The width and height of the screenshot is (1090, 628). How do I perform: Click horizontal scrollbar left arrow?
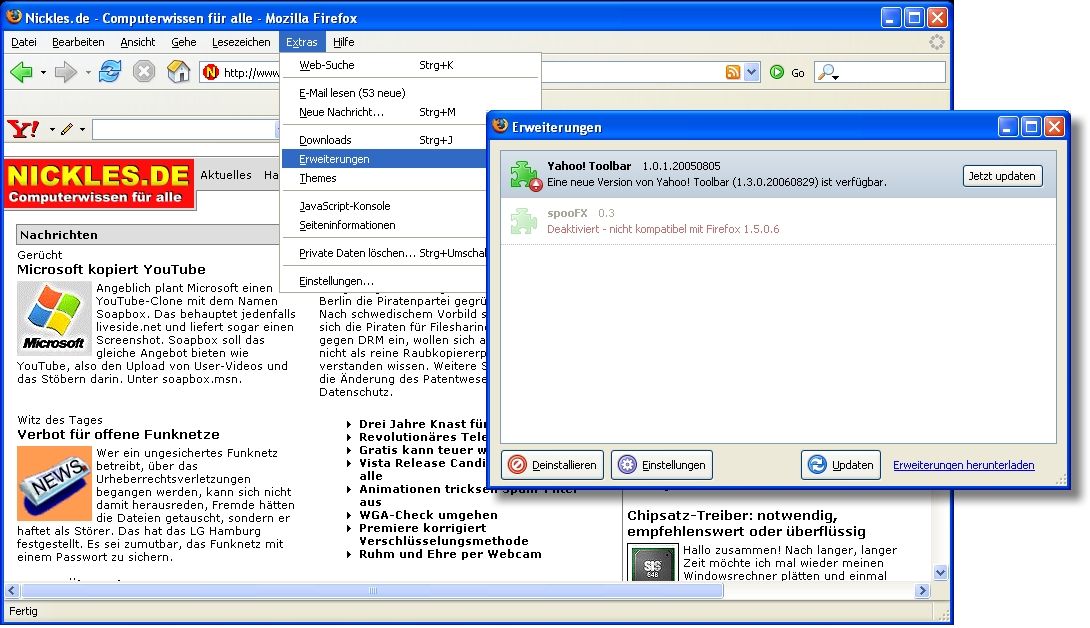[x=12, y=590]
